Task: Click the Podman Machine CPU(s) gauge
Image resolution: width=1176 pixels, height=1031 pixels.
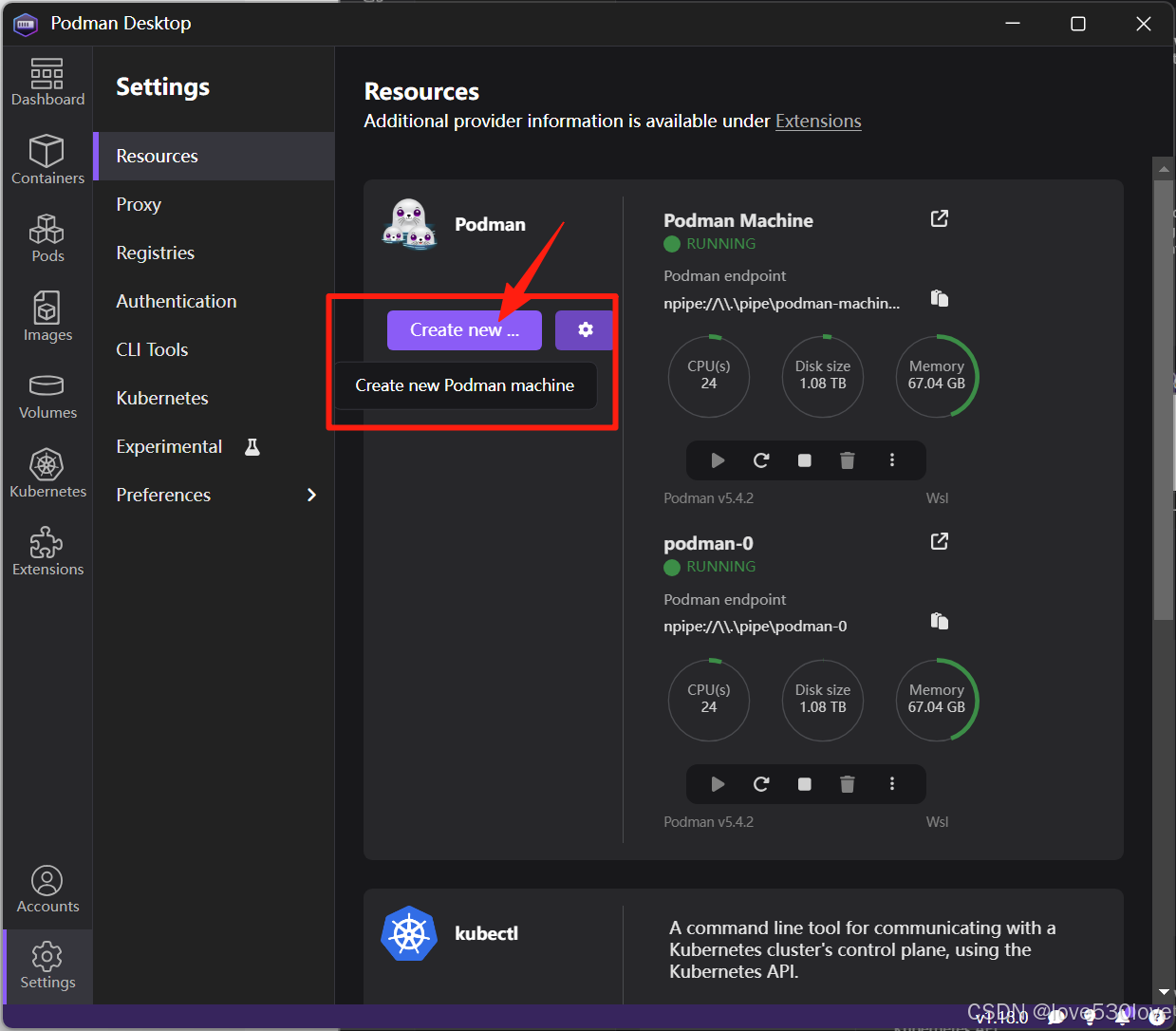Action: [x=709, y=376]
